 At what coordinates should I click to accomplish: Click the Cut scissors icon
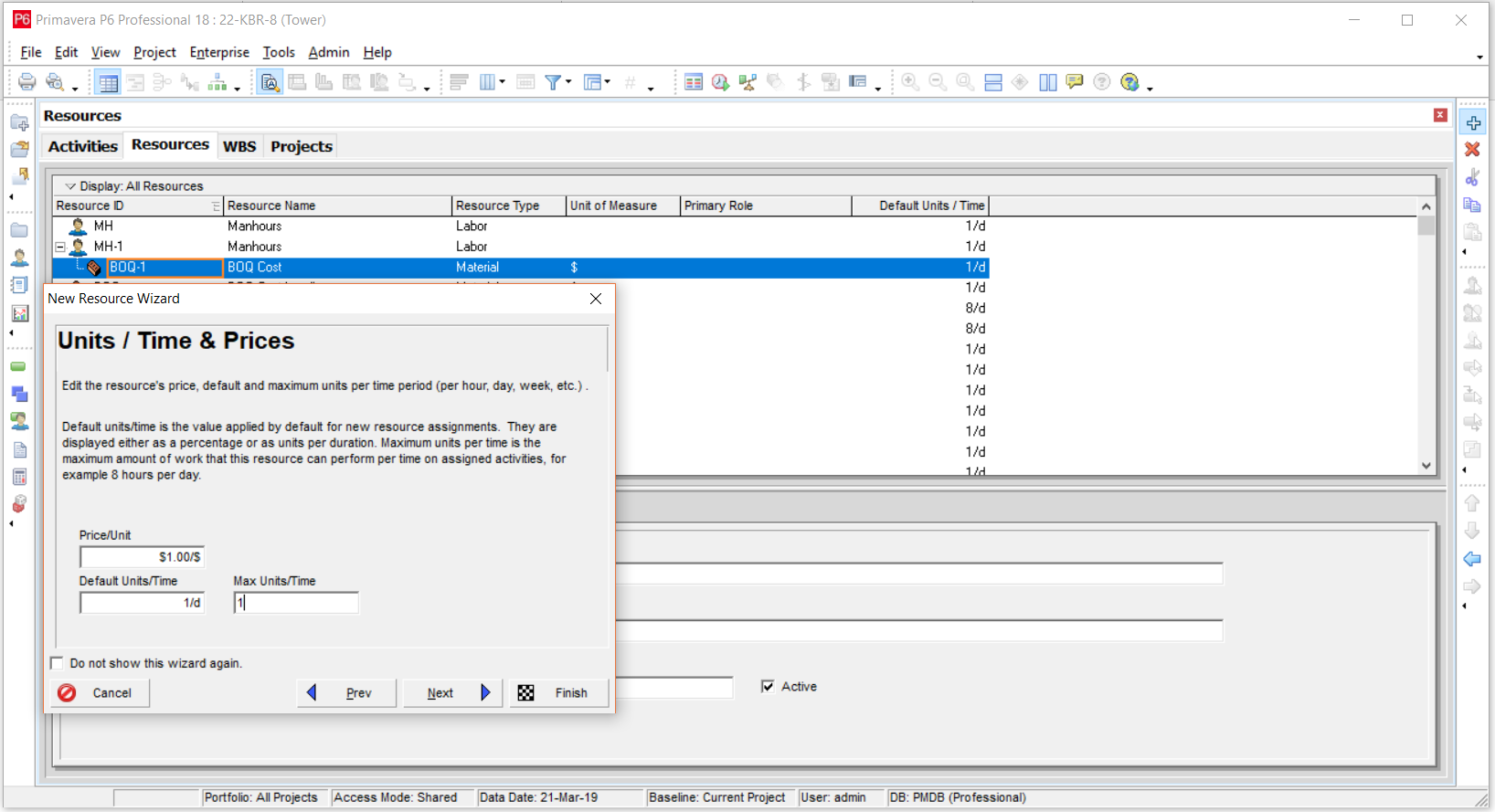pos(1472,177)
